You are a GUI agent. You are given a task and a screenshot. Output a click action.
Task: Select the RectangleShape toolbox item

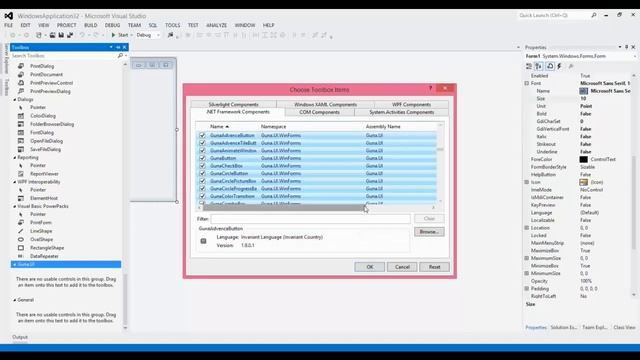pyautogui.click(x=47, y=248)
